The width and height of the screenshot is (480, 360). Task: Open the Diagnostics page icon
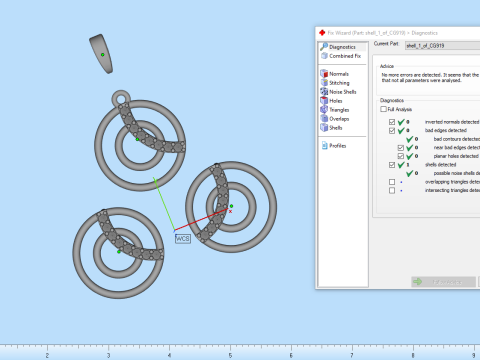[324, 47]
